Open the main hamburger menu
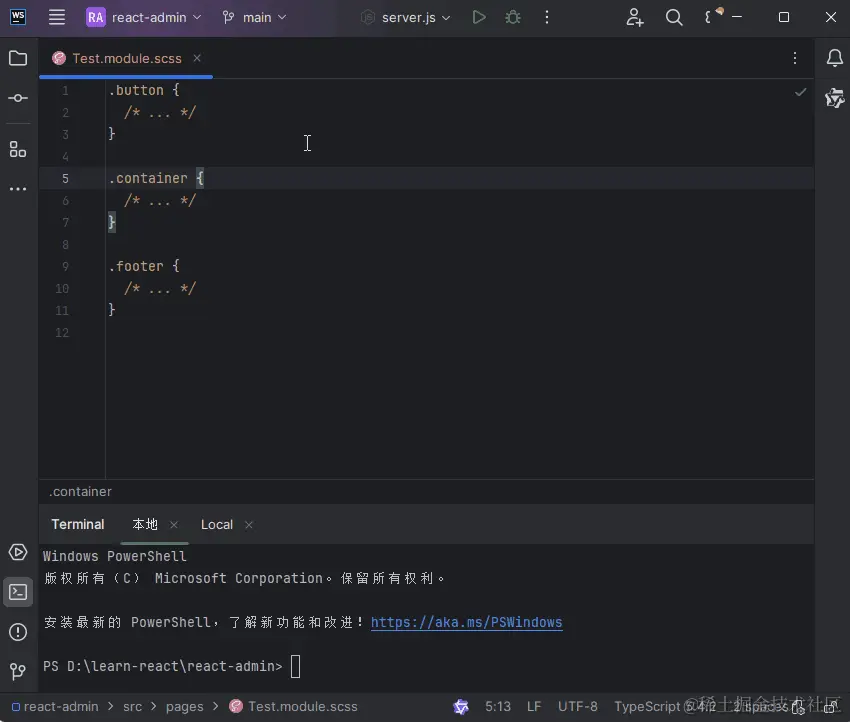 [56, 17]
